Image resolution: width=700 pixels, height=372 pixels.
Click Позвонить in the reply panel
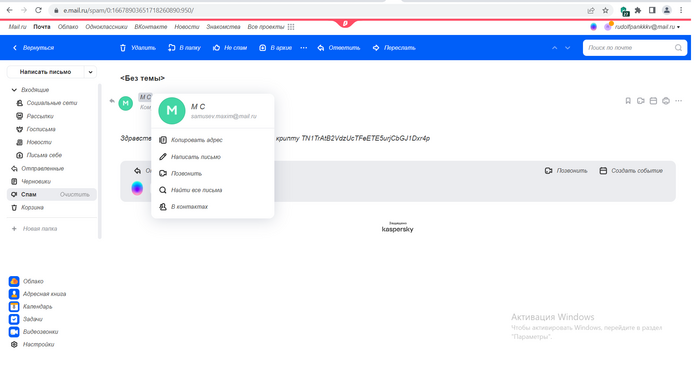(x=566, y=171)
